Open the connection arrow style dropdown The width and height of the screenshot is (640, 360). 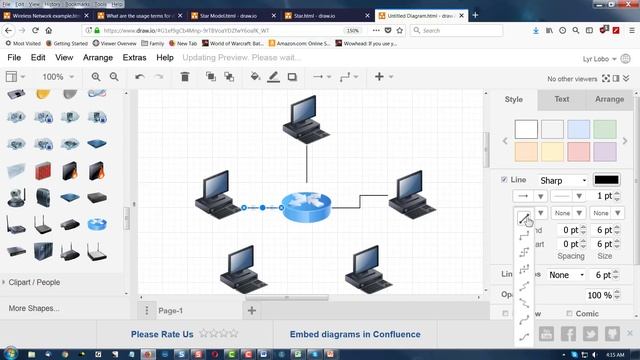322,77
